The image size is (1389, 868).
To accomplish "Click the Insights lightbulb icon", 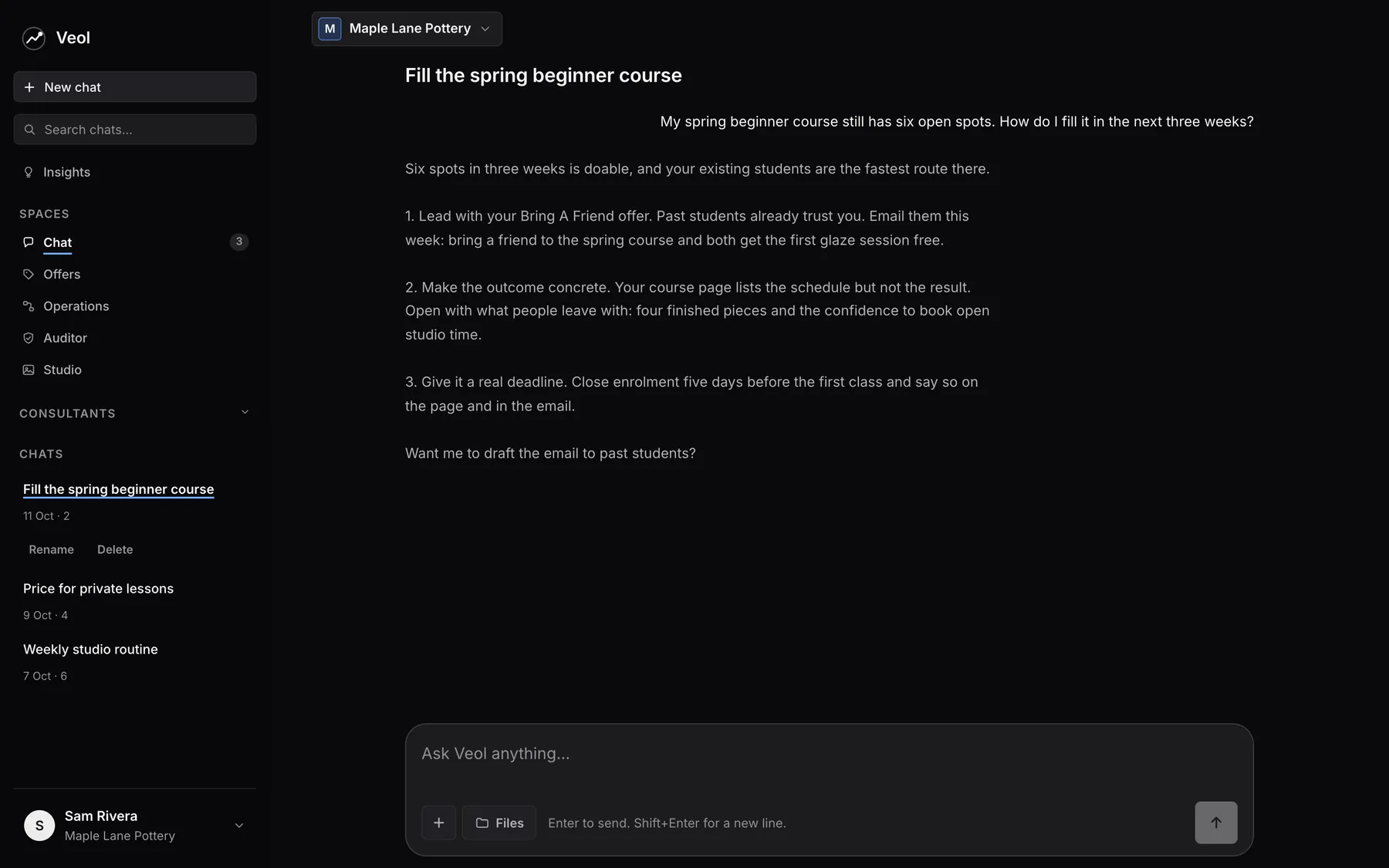I will pyautogui.click(x=29, y=172).
